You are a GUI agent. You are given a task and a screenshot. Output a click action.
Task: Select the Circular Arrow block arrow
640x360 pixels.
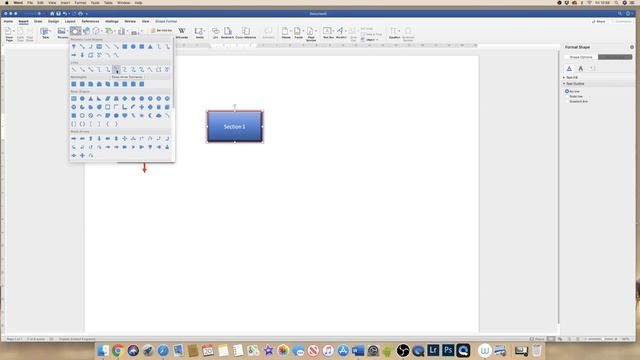pos(91,156)
